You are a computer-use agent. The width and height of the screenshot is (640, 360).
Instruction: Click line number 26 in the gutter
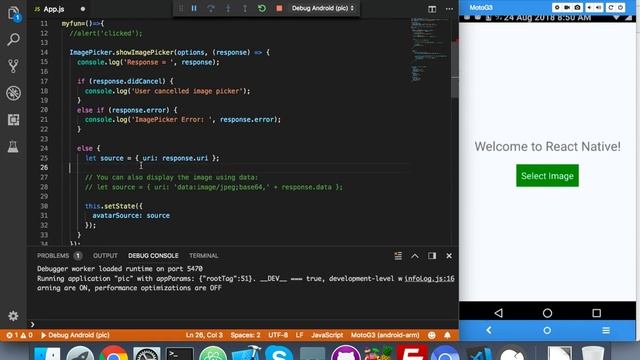[44, 167]
